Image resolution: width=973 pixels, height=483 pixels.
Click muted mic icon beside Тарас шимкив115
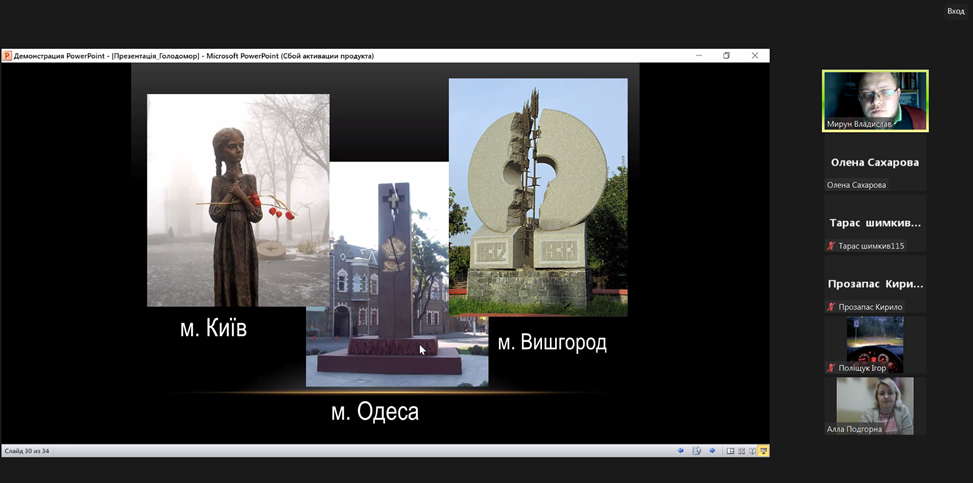831,246
